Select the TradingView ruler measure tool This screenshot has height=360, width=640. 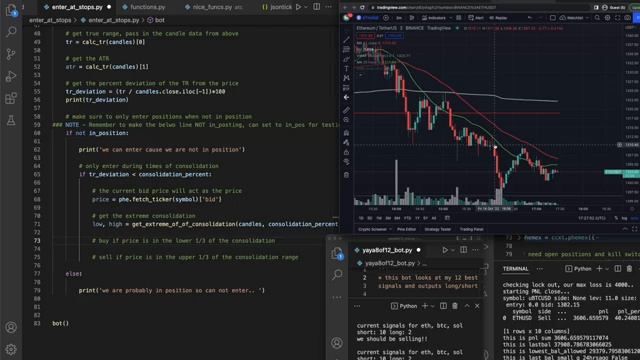coord(346,110)
